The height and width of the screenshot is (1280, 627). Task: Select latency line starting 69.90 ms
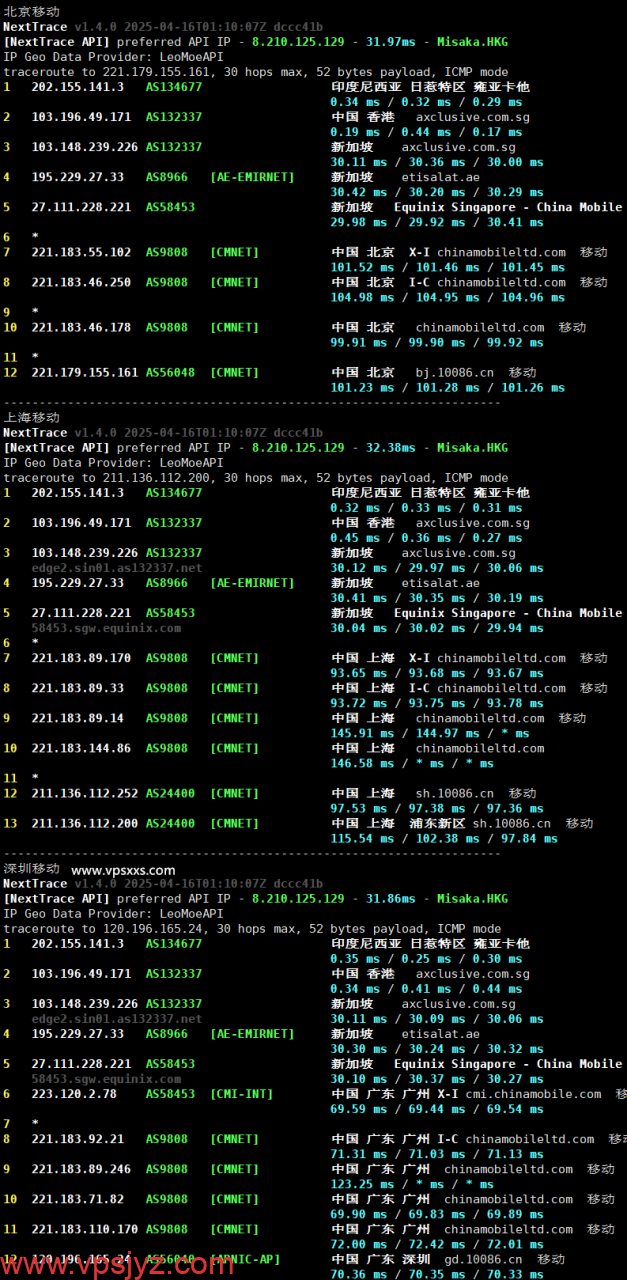coord(437,1214)
